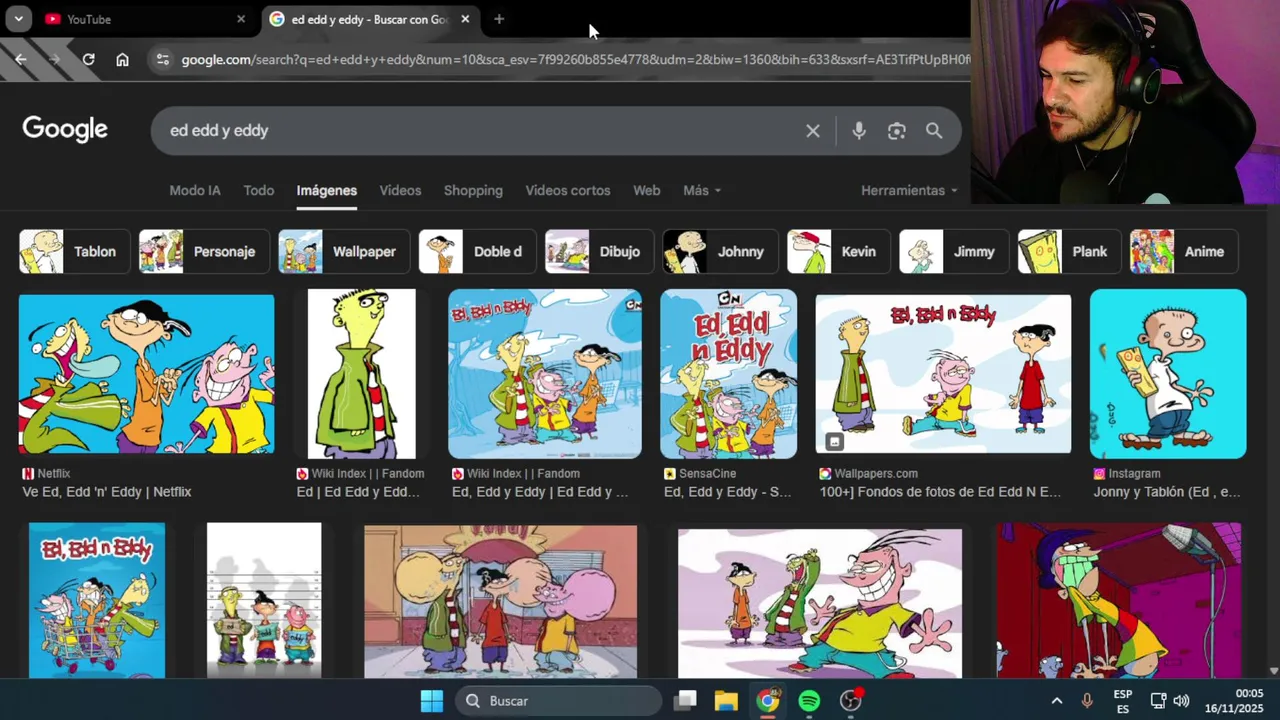1280x720 pixels.
Task: Open File Explorer from taskbar
Action: (x=726, y=701)
